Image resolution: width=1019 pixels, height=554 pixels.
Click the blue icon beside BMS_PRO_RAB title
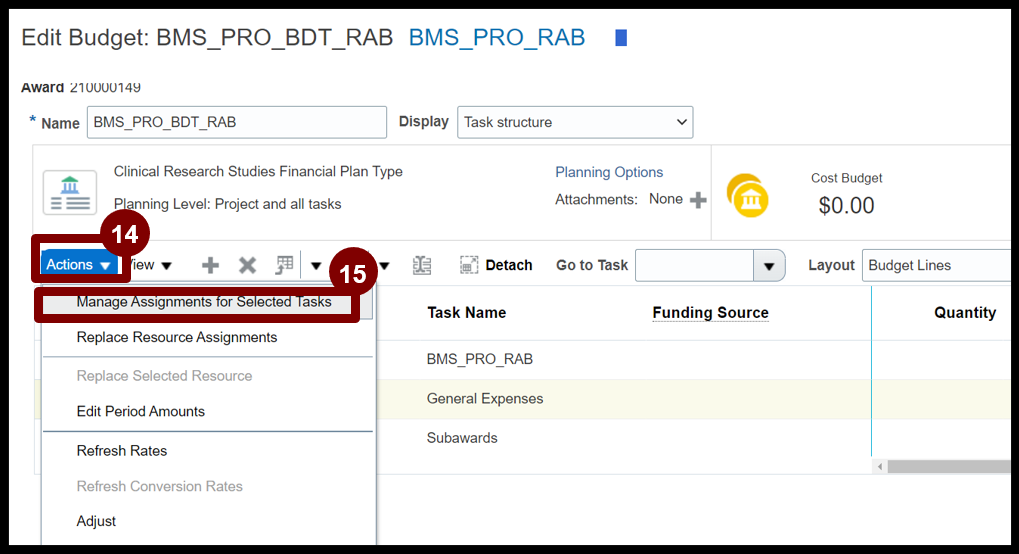[621, 38]
